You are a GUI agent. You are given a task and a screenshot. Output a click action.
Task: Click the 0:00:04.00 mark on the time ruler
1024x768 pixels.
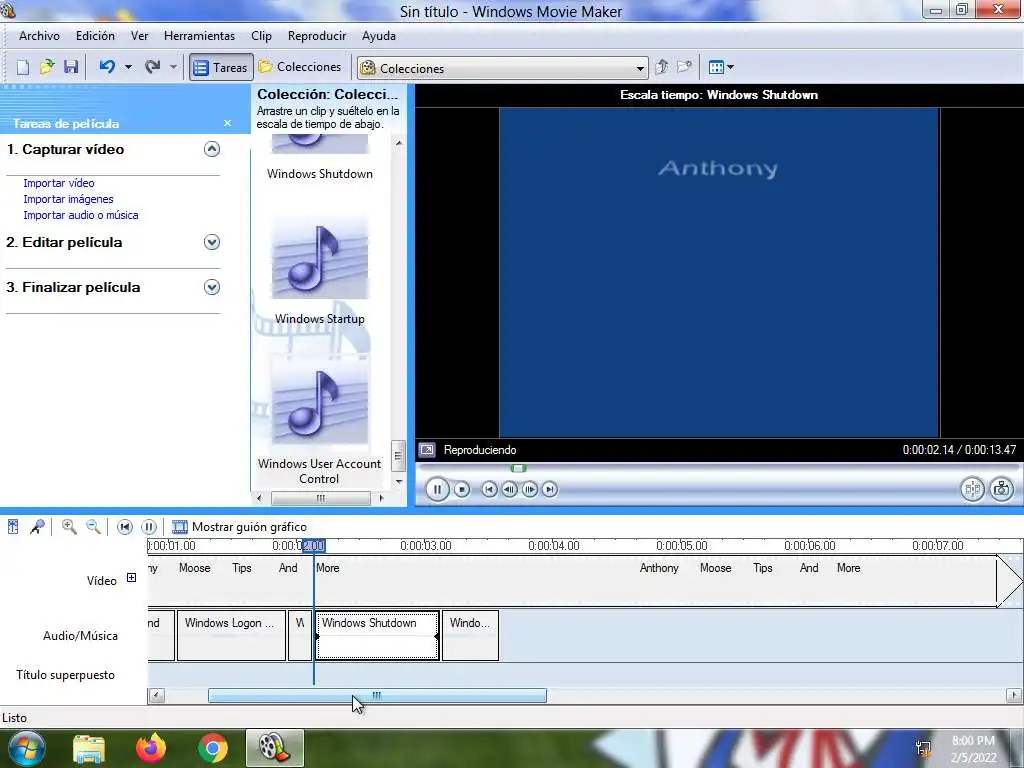click(x=554, y=546)
